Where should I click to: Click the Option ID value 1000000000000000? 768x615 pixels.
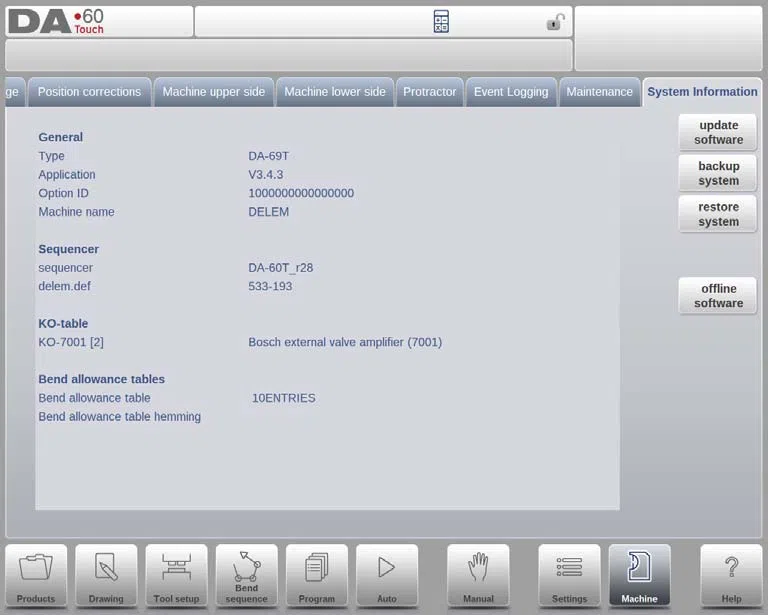[x=301, y=193]
